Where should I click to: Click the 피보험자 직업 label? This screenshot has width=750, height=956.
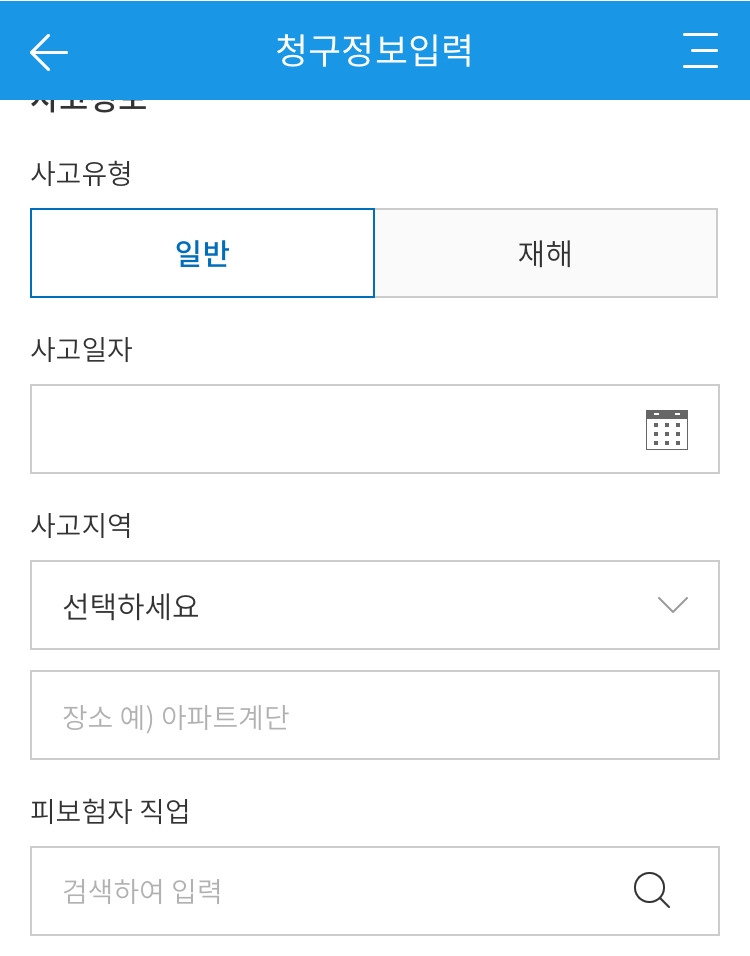(110, 811)
